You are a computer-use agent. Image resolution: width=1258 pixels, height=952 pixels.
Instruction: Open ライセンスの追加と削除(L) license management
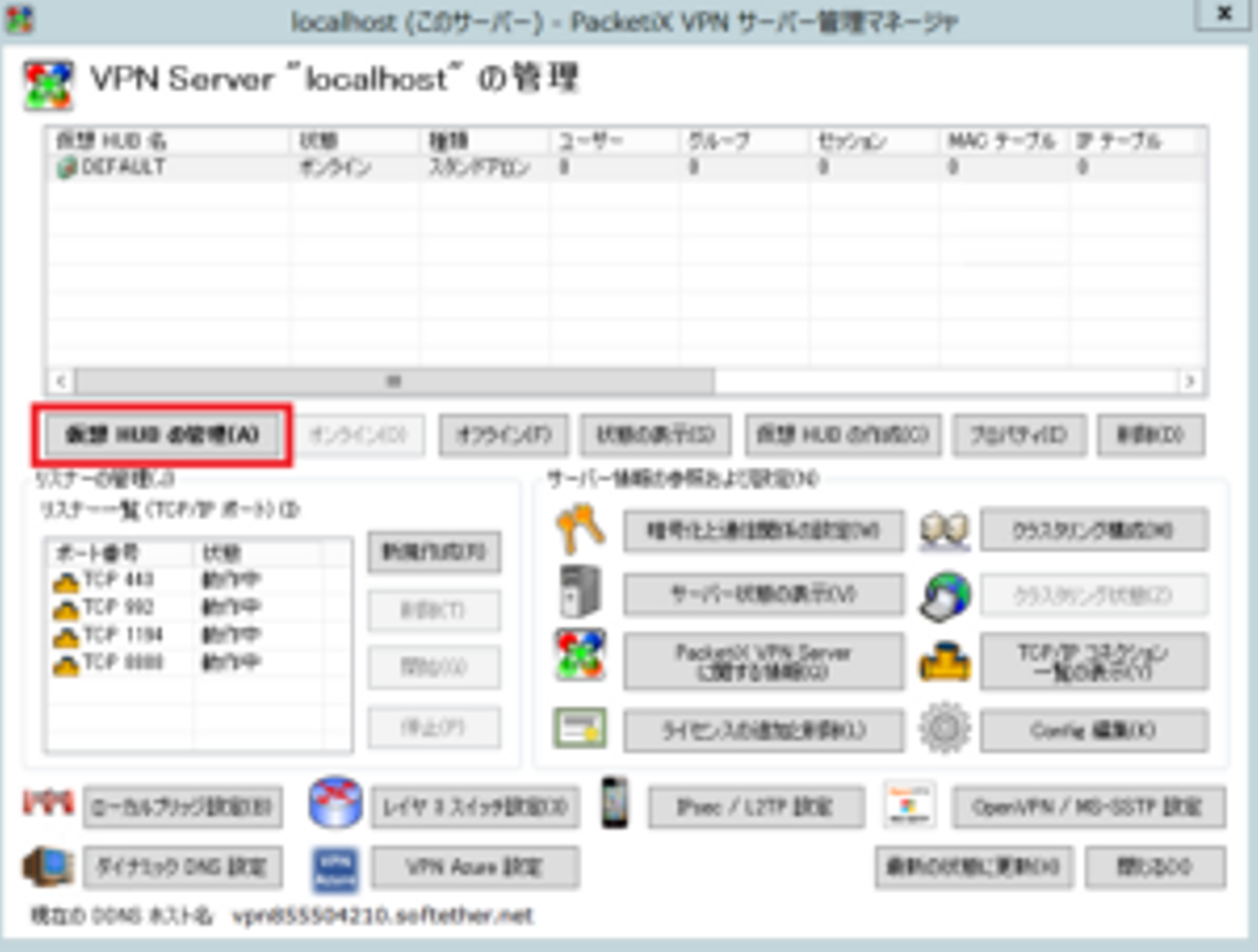click(x=764, y=729)
